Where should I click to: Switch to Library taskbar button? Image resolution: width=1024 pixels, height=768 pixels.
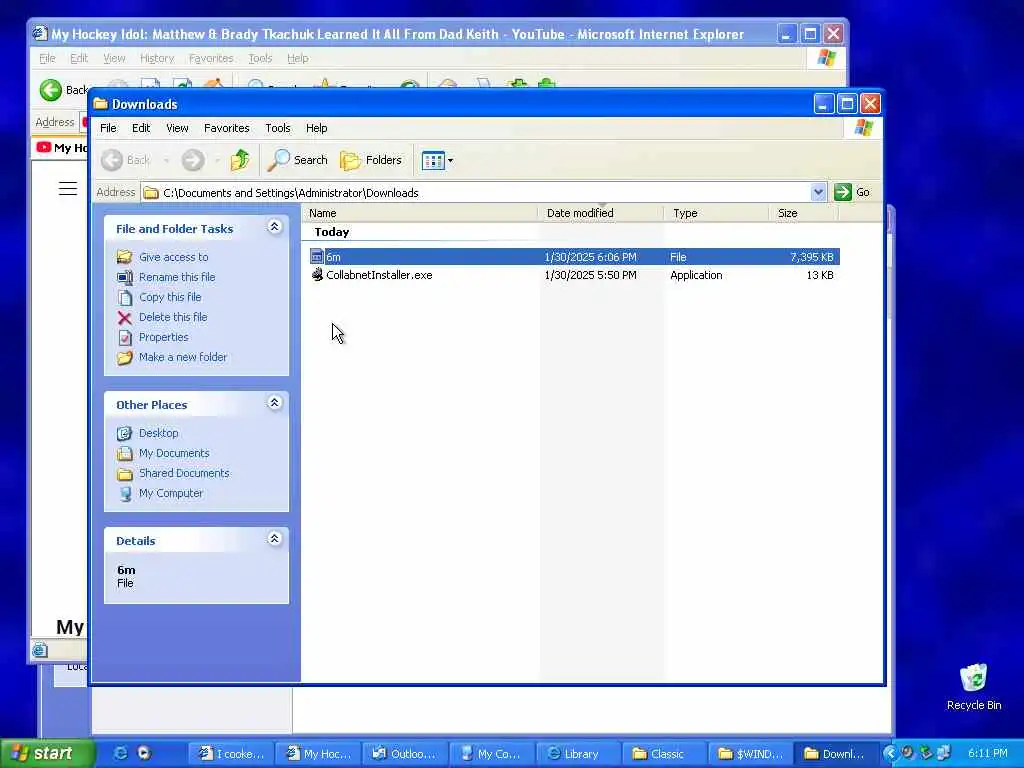tap(579, 754)
